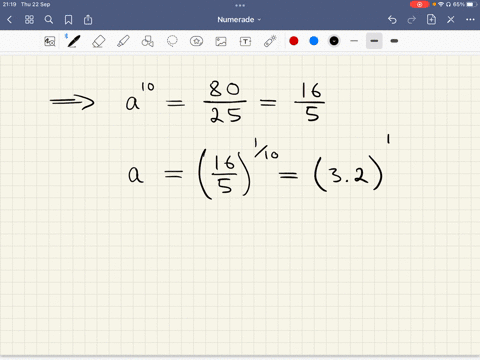Select the Laser pointer tool
Image resolution: width=480 pixels, height=360 pixels.
point(270,41)
